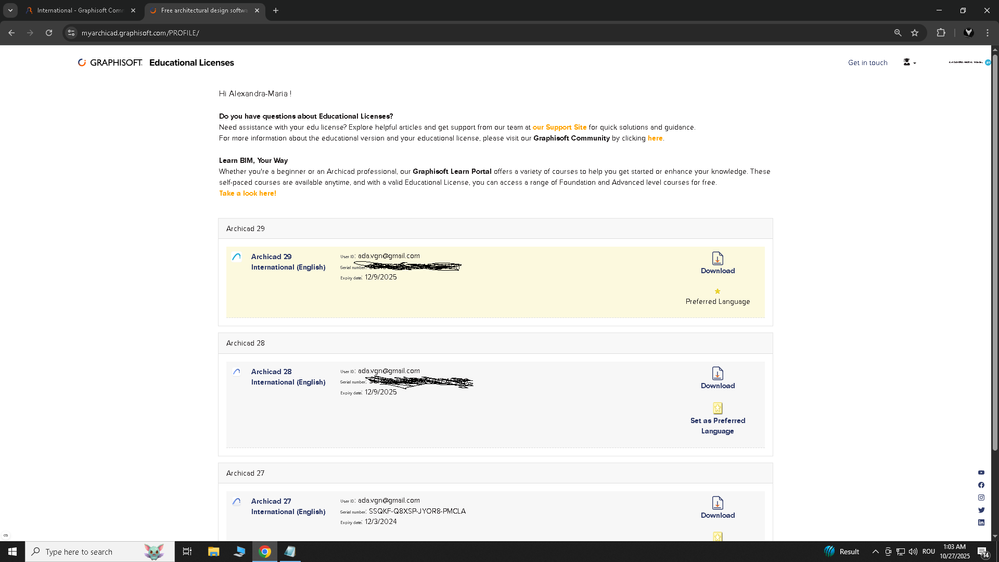Open the Graphisoft Instagram social icon

(981, 498)
